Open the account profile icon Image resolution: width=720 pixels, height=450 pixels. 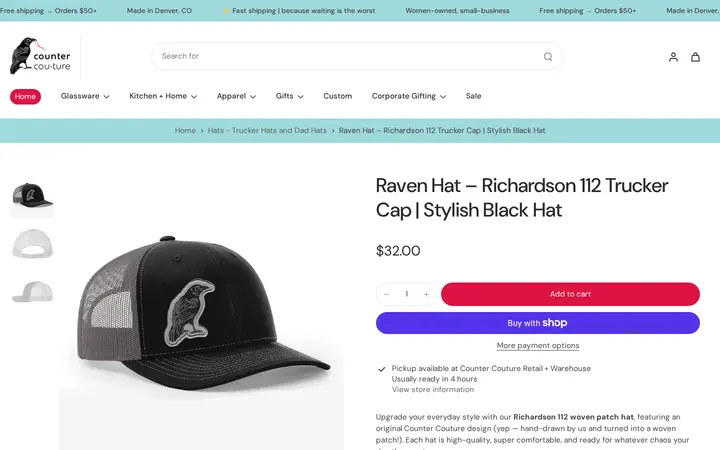(673, 56)
